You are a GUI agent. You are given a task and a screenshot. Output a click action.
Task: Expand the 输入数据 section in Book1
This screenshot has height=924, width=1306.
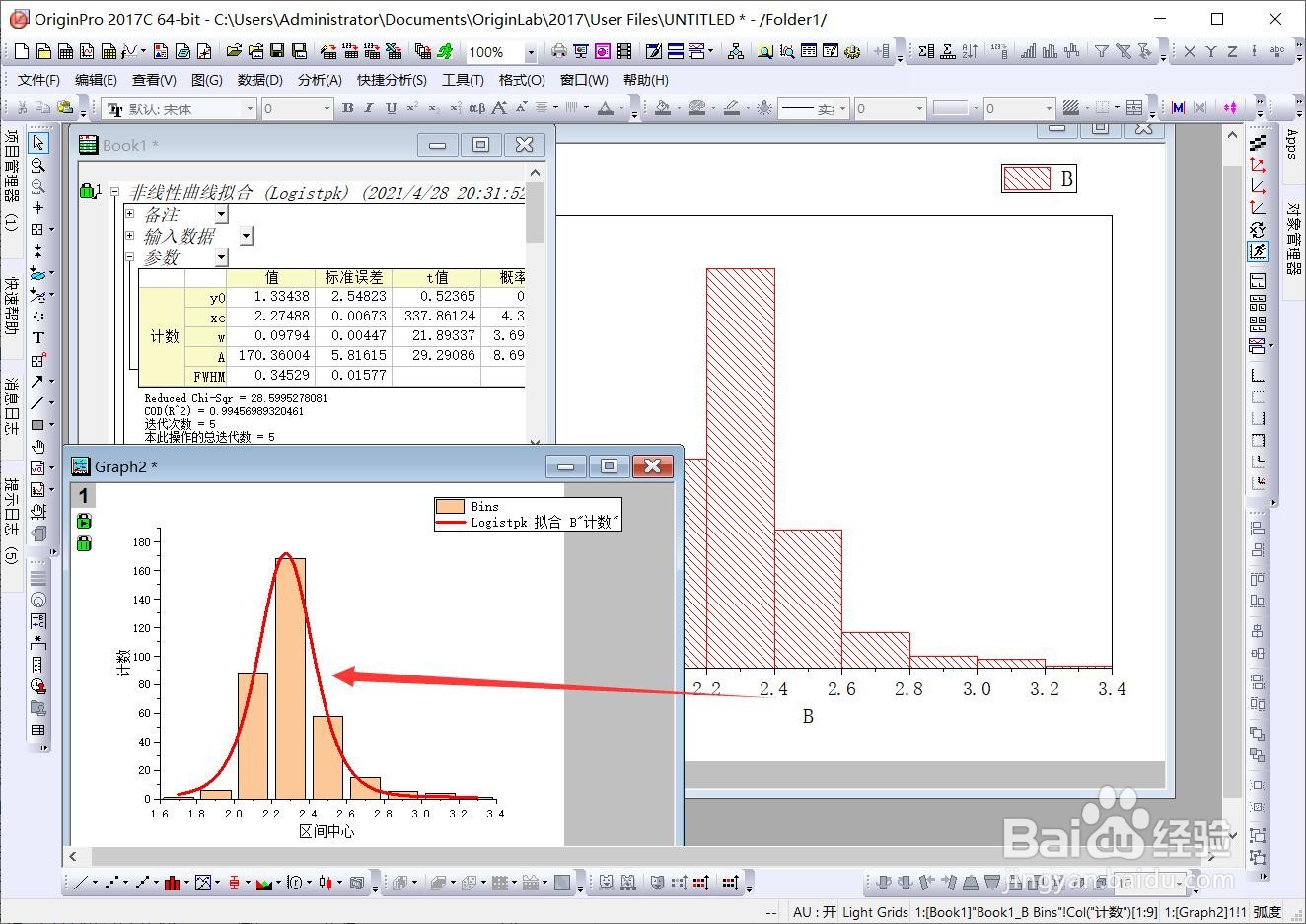(129, 236)
